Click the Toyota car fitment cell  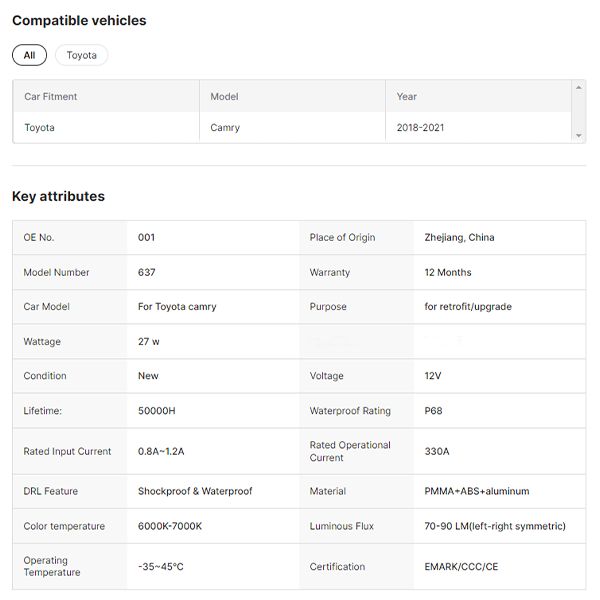click(40, 128)
